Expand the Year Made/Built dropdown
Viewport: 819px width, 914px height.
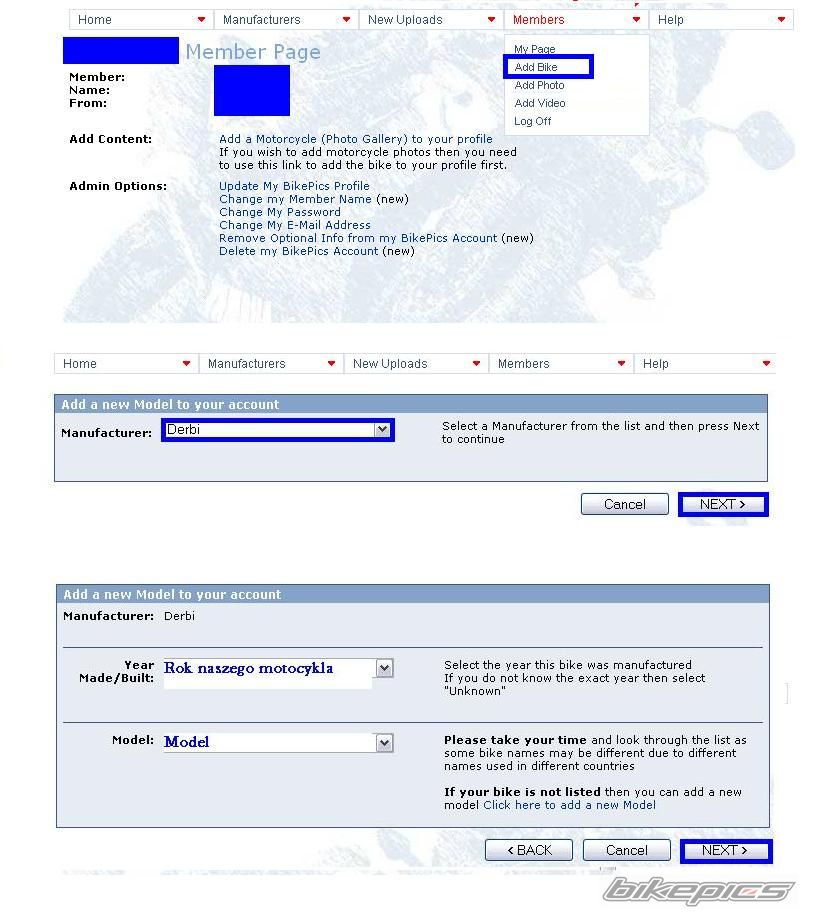384,668
